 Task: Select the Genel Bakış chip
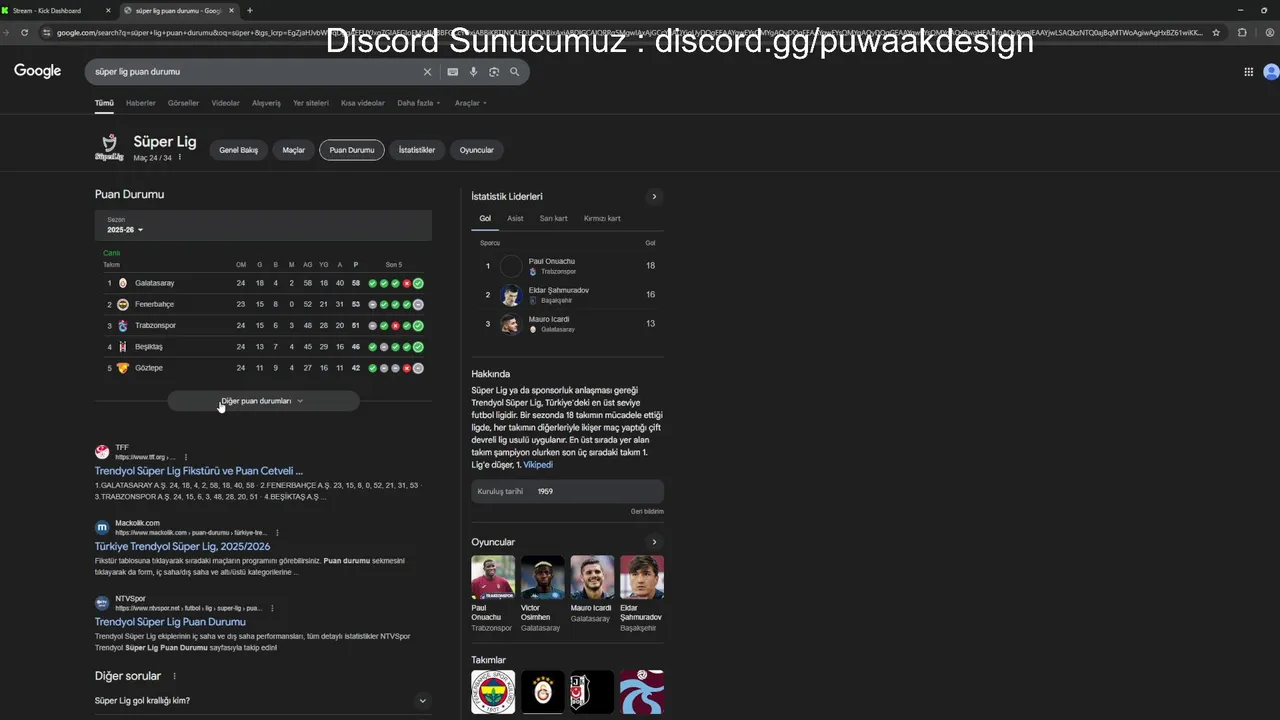[239, 150]
